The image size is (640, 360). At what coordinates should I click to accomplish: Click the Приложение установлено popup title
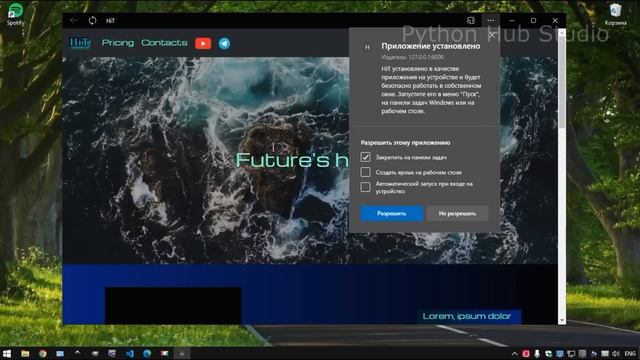coord(431,46)
